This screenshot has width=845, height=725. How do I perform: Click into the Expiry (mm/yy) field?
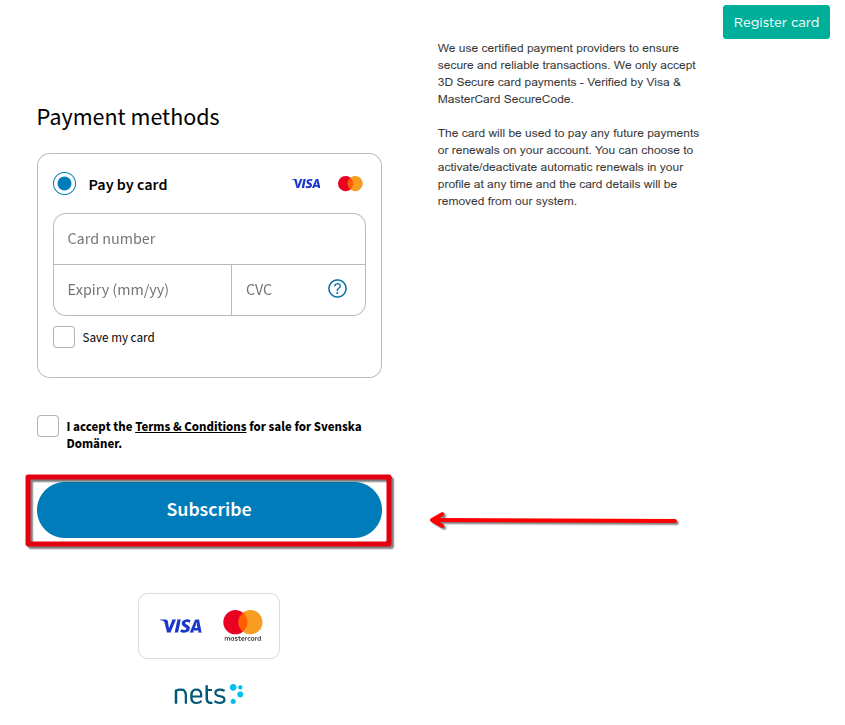[x=142, y=290]
